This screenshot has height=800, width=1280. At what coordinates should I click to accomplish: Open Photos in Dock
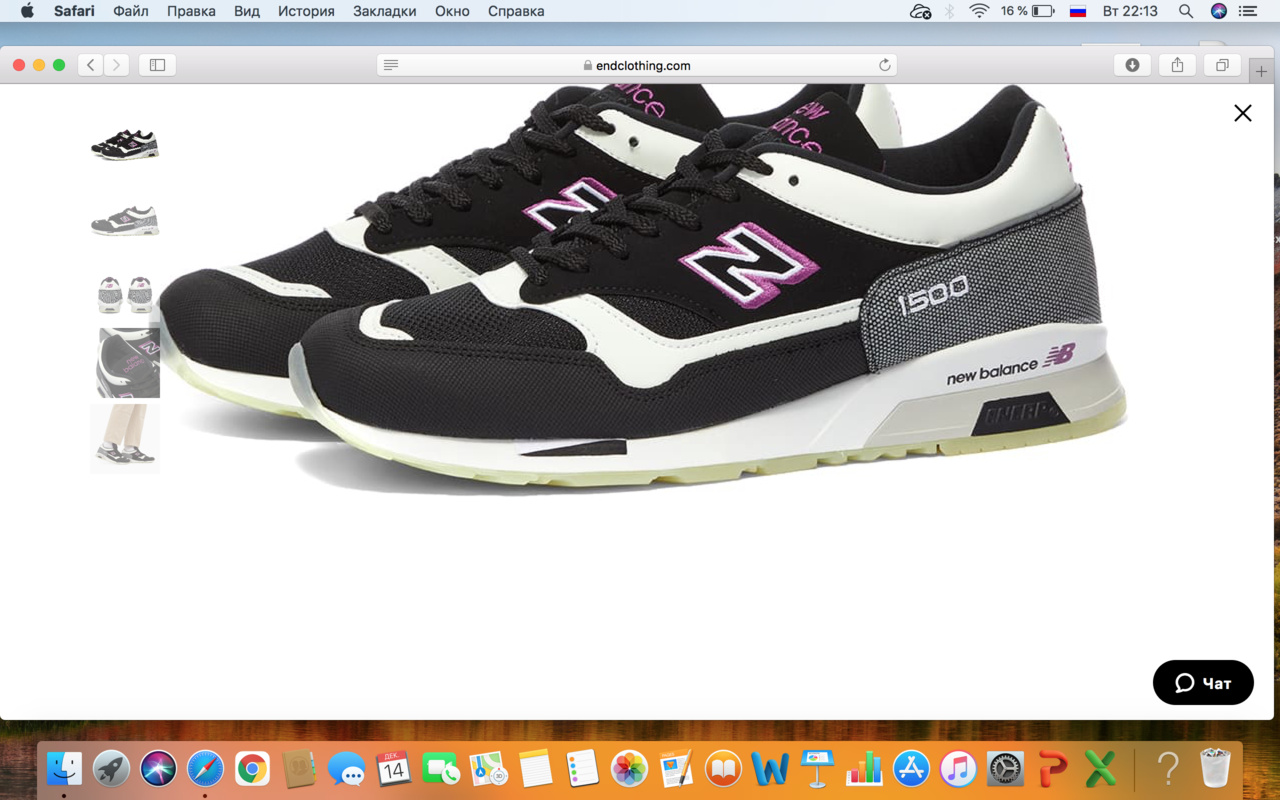point(629,768)
